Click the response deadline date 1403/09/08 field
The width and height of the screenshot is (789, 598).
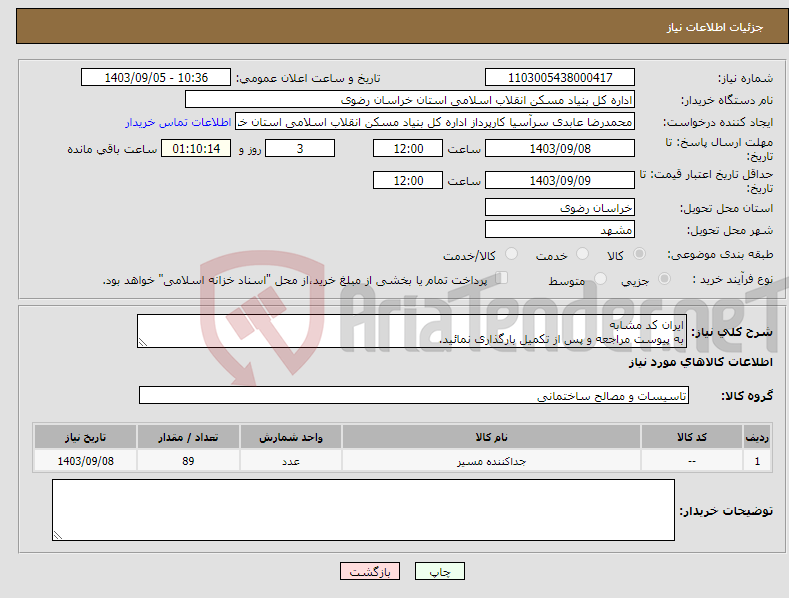click(x=560, y=148)
